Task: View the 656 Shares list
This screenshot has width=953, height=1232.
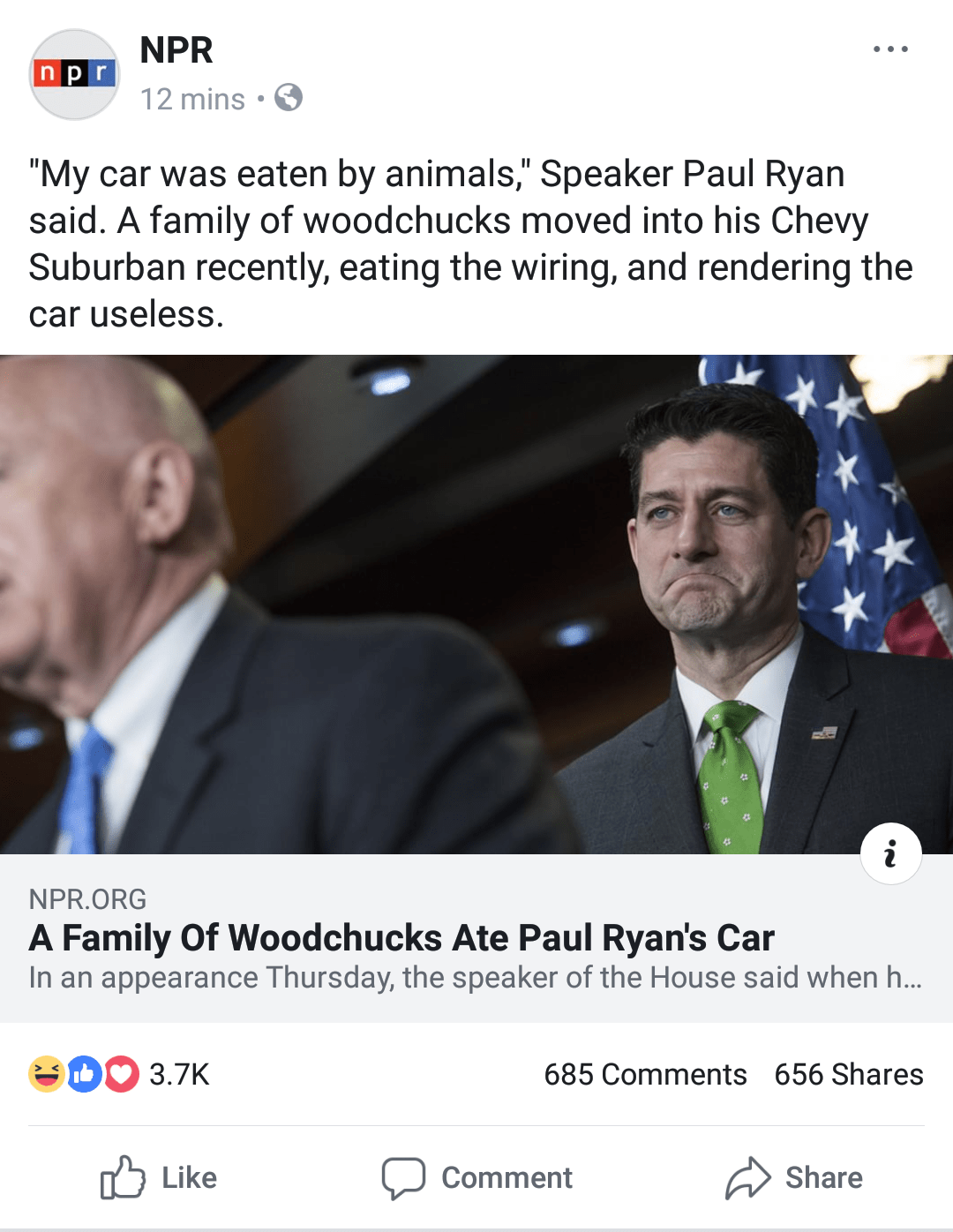Action: (849, 1074)
